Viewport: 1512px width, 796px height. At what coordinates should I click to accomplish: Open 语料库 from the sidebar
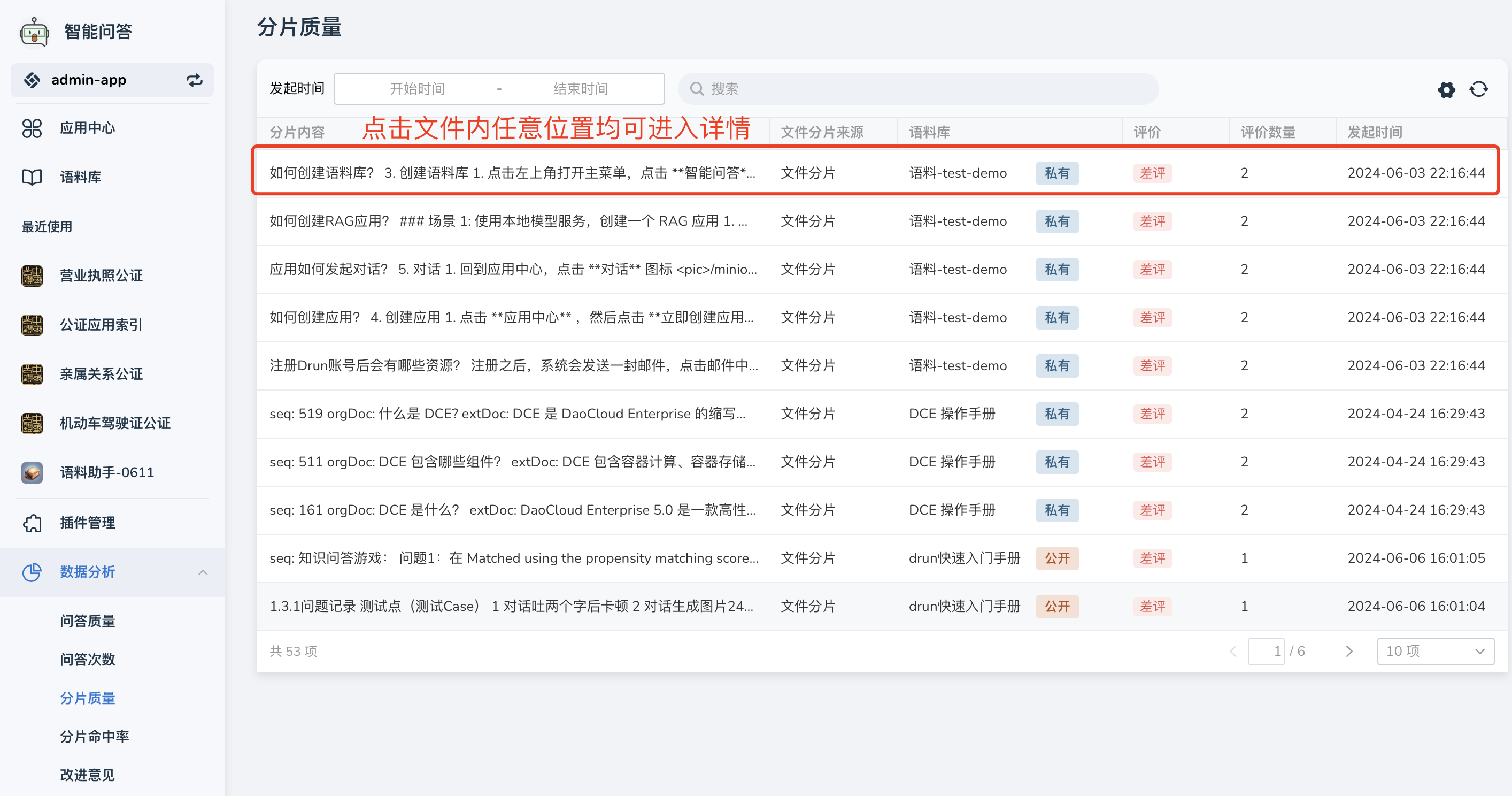coord(80,177)
